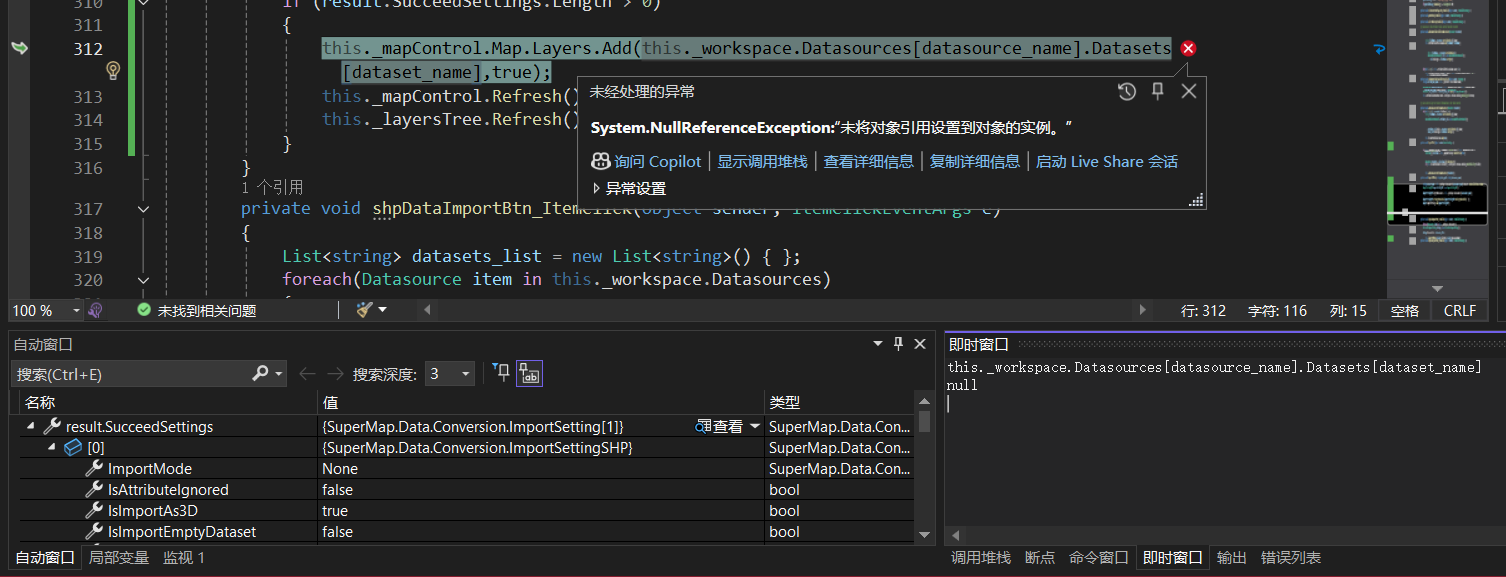1506x577 pixels.
Task: Click the 名称 column header
Action: coord(167,402)
